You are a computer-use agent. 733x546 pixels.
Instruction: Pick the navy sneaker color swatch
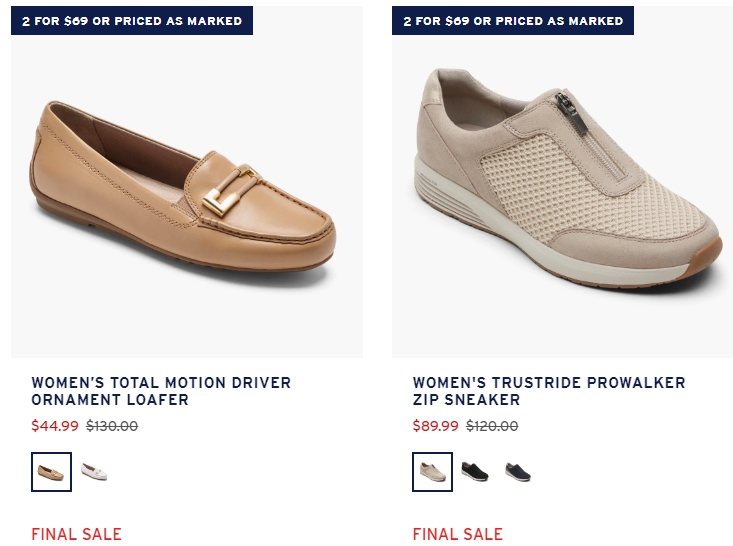(x=518, y=472)
